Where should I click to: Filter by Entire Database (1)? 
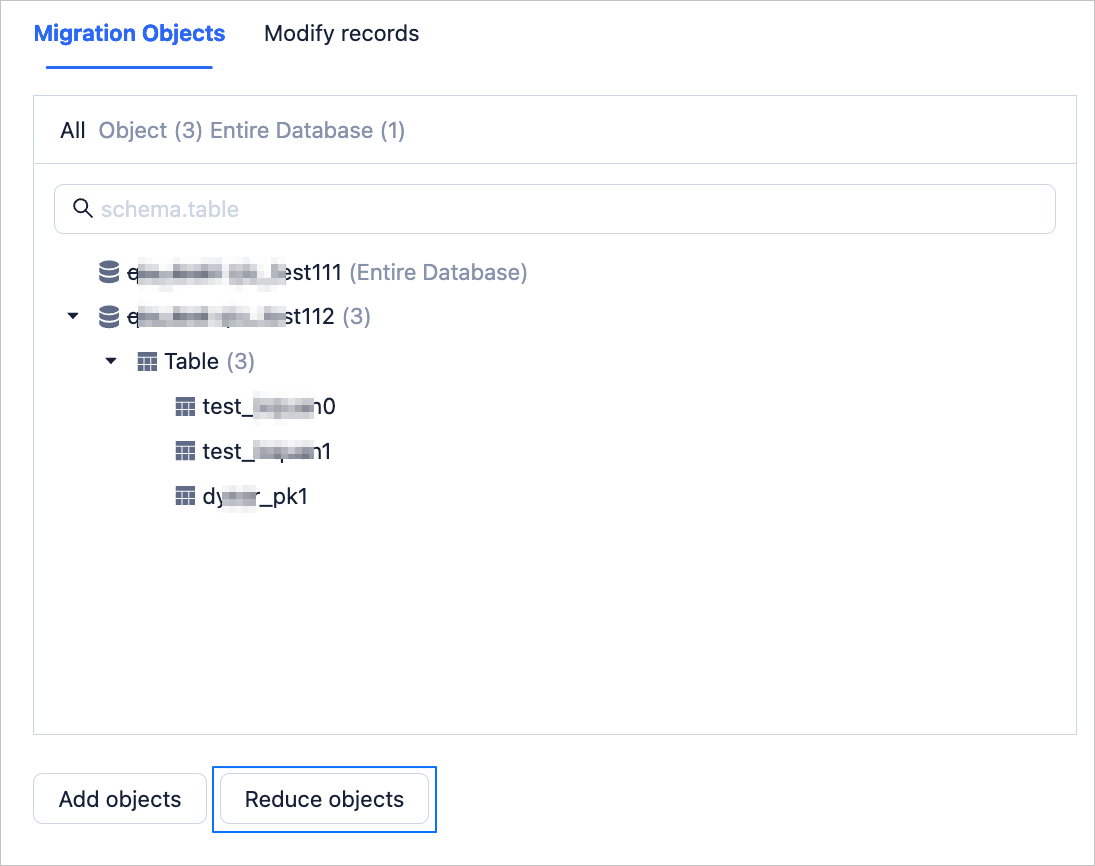307,131
